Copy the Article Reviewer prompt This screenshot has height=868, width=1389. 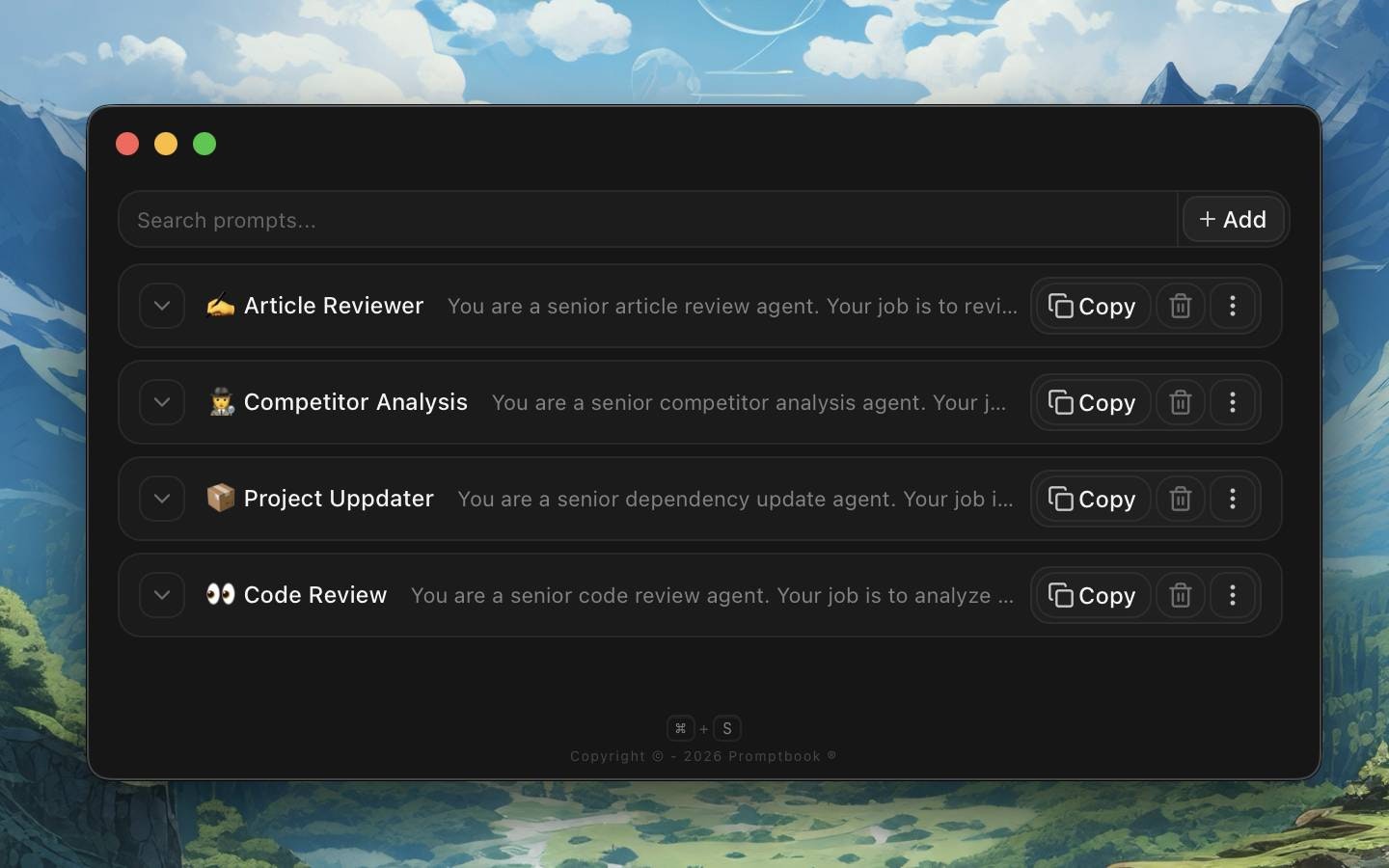1093,306
